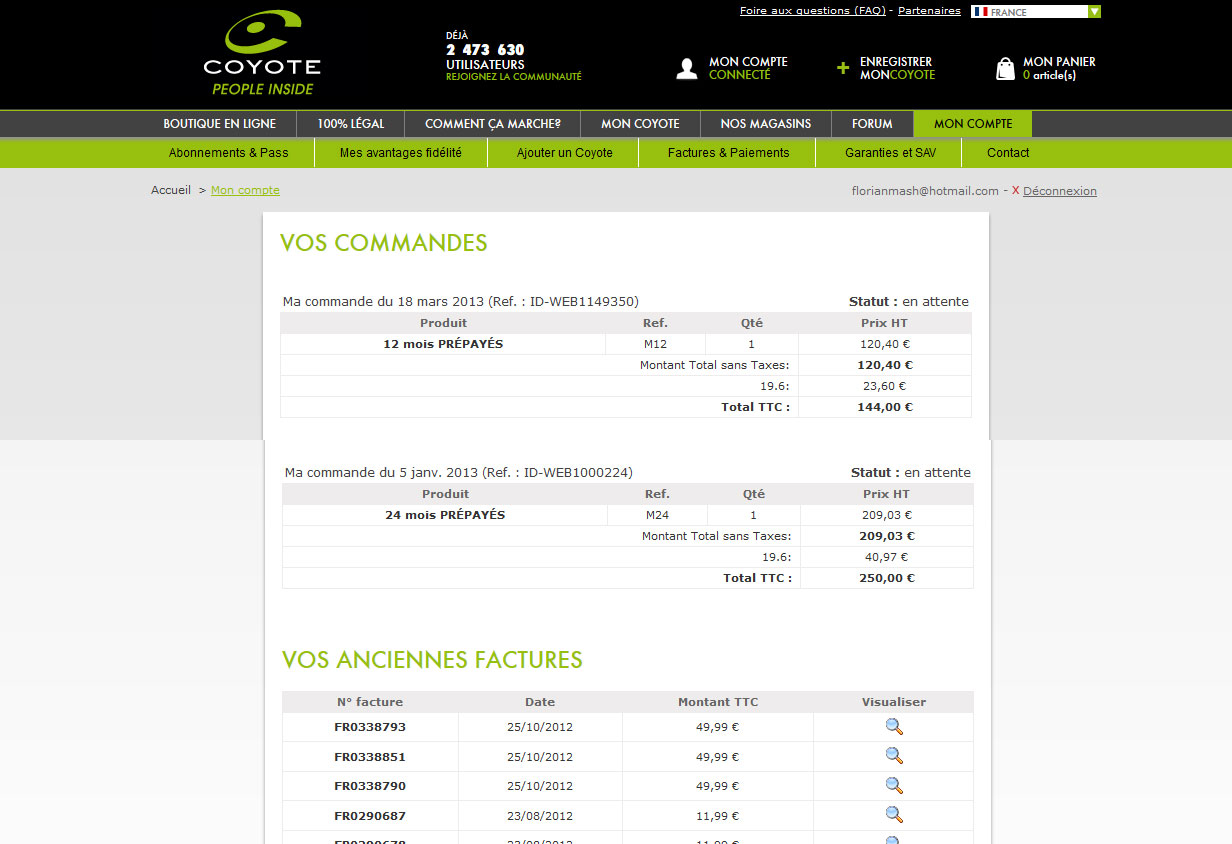Open the shopping bag cart icon
This screenshot has height=844, width=1232.
pyautogui.click(x=1005, y=68)
